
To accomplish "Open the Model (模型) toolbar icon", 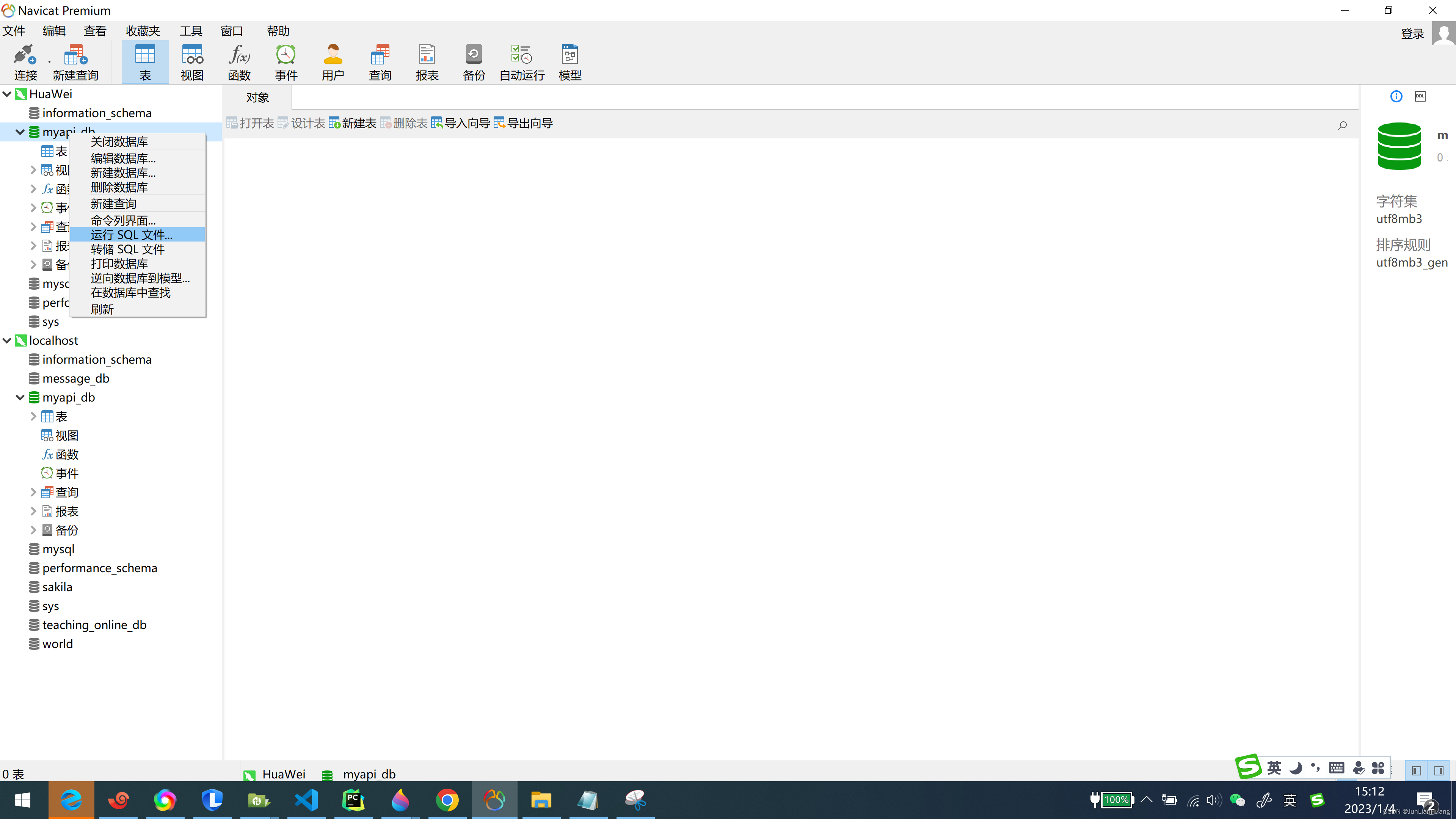I will click(x=570, y=62).
